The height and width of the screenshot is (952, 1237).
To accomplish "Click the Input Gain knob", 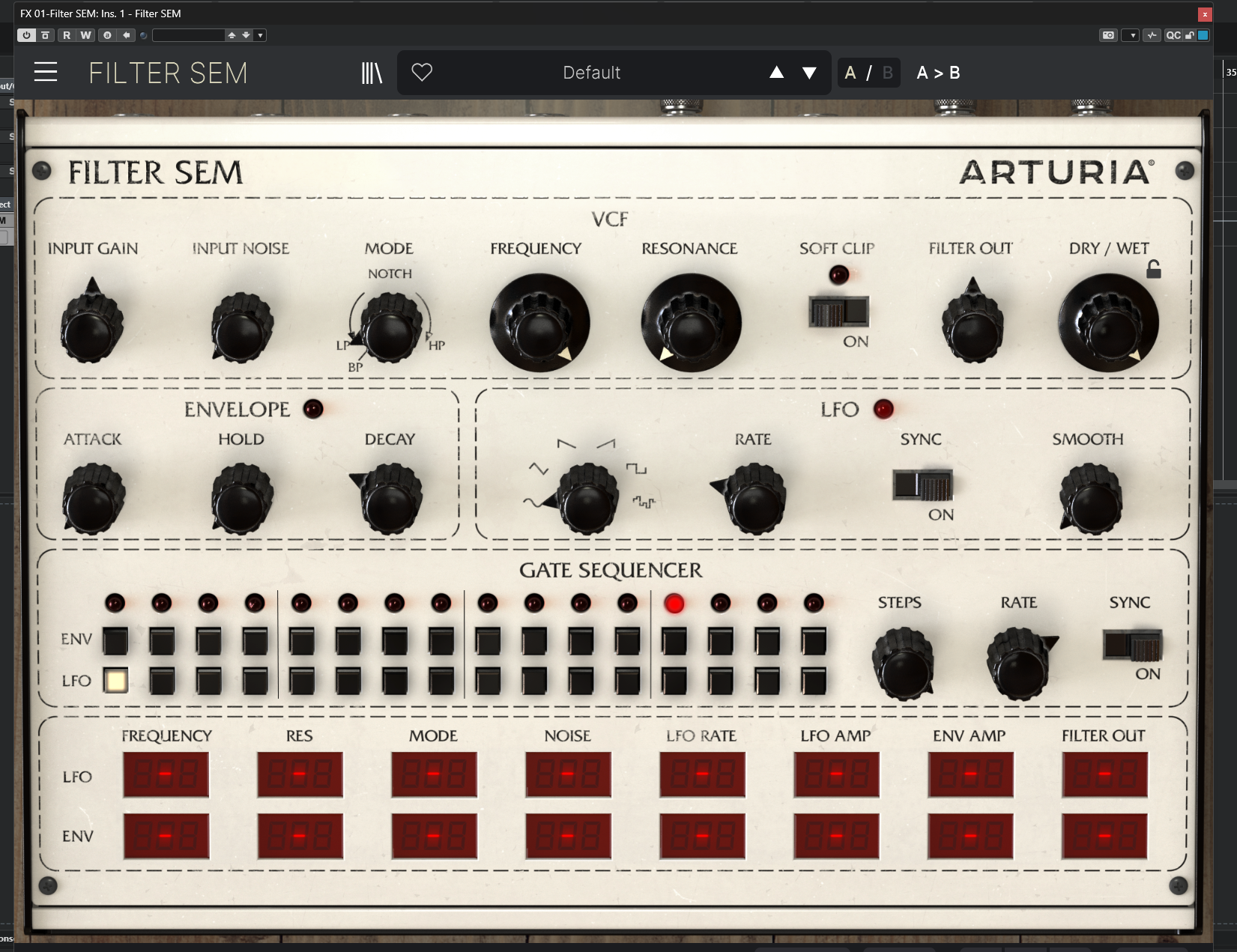I will [x=91, y=325].
